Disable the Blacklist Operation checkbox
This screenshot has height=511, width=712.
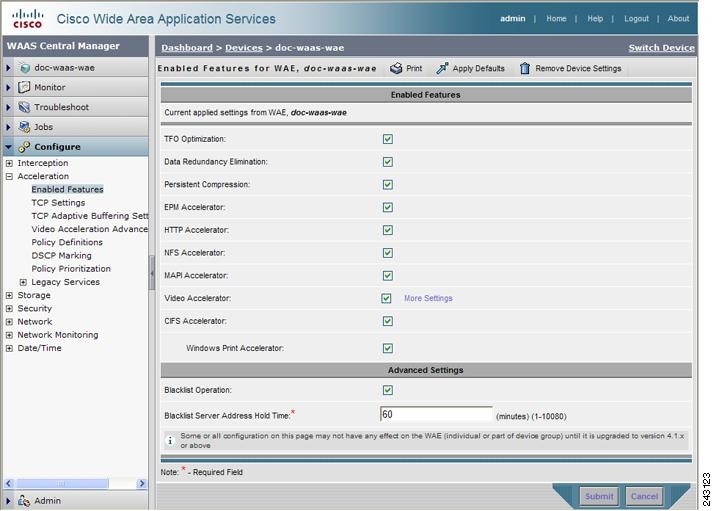[388, 390]
